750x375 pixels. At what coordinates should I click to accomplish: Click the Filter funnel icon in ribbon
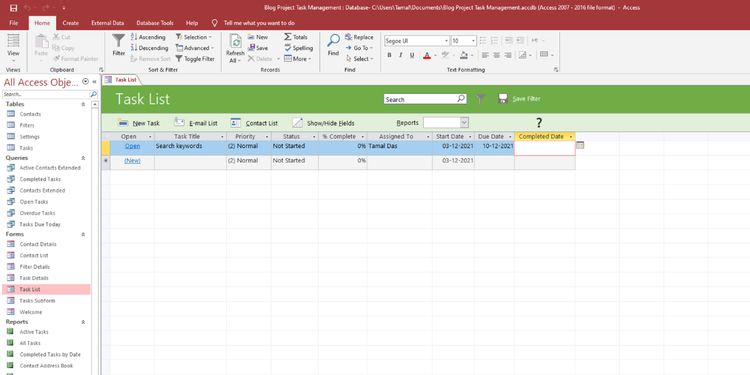pyautogui.click(x=119, y=42)
